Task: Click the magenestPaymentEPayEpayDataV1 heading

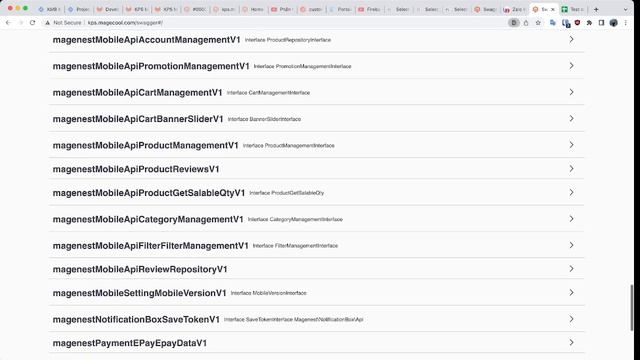Action: click(130, 343)
